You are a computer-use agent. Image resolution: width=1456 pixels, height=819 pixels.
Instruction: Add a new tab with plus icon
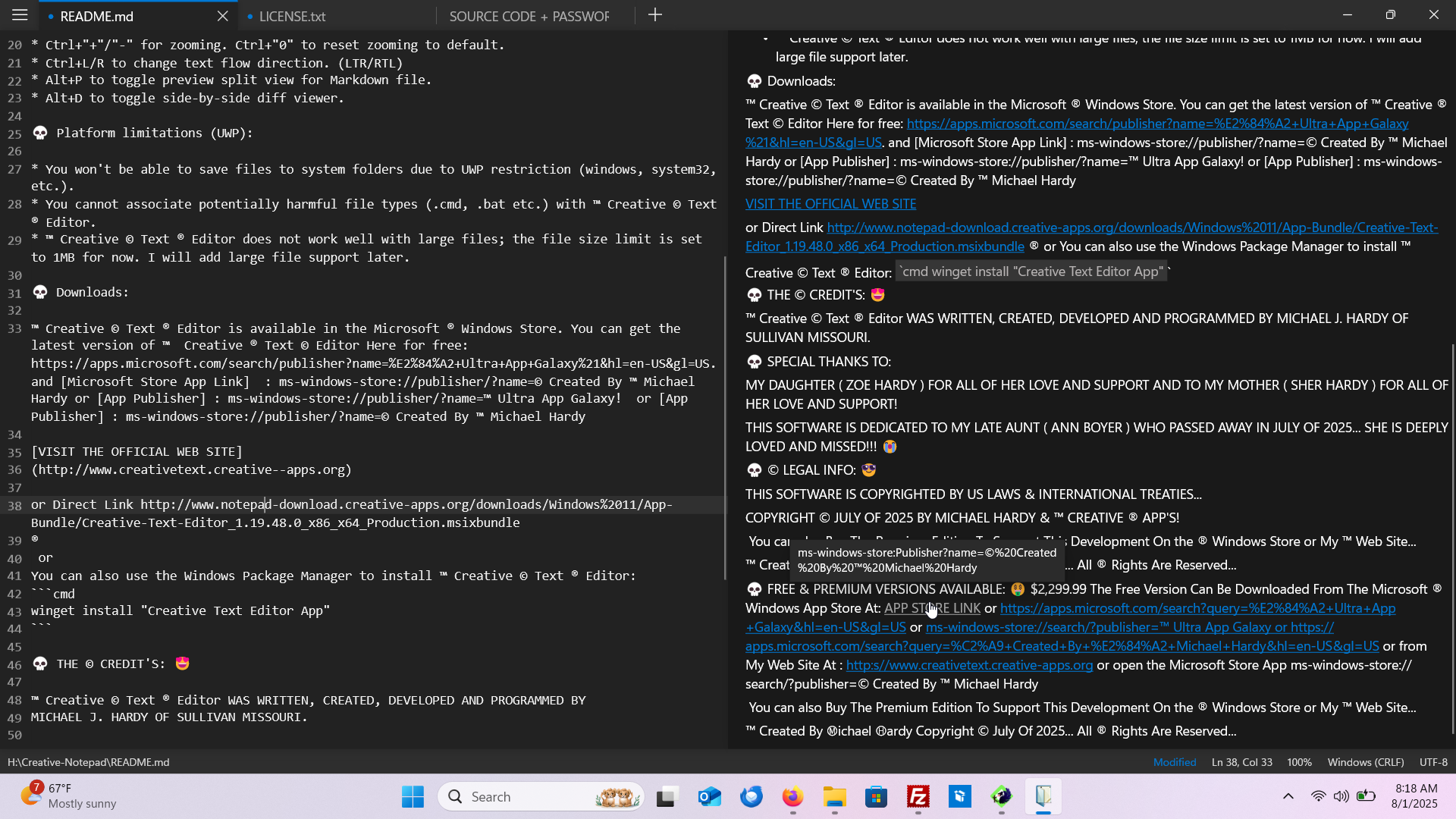click(x=655, y=15)
